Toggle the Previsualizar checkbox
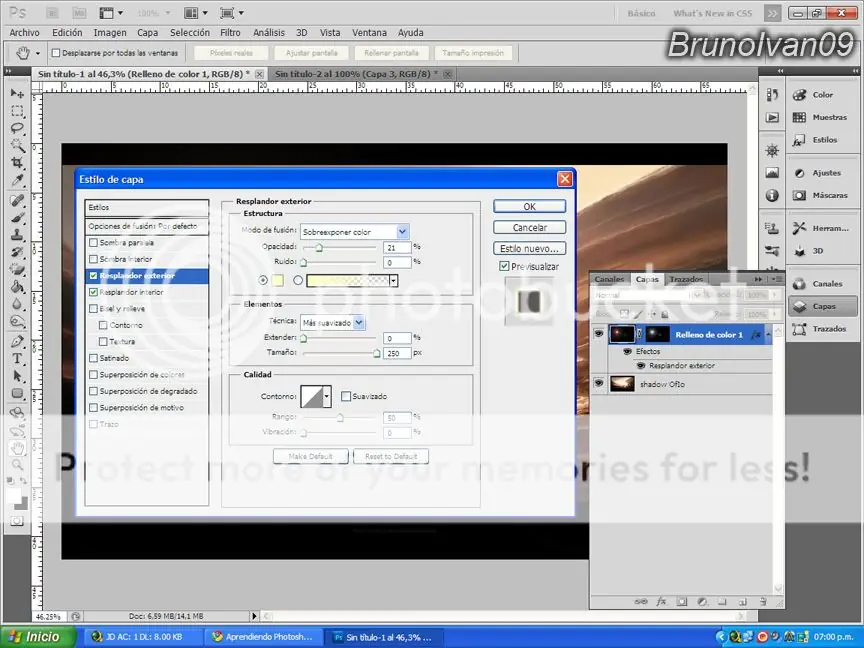Viewport: 864px width, 648px height. tap(504, 266)
